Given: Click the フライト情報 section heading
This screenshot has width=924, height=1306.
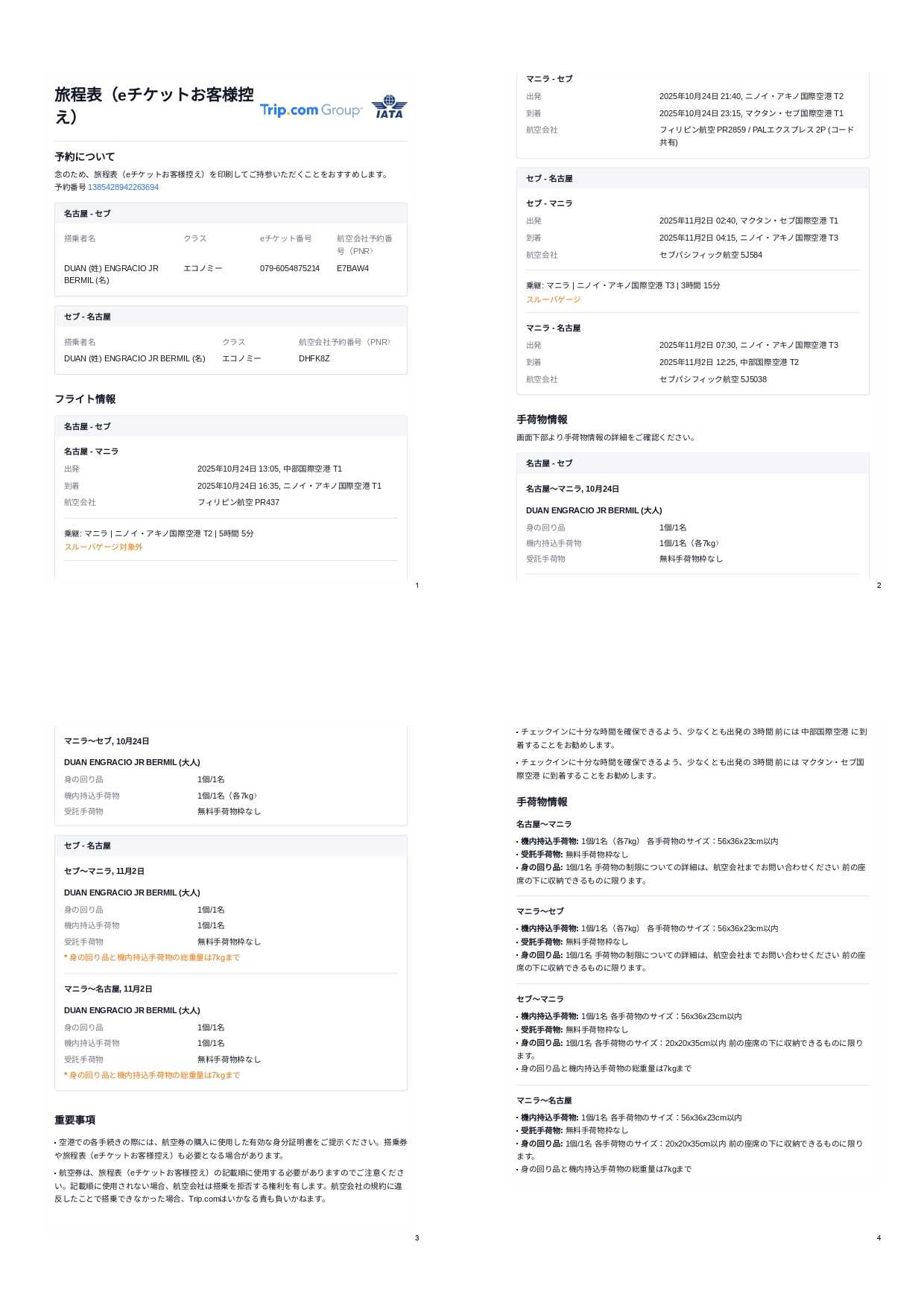Looking at the screenshot, I should pyautogui.click(x=85, y=399).
